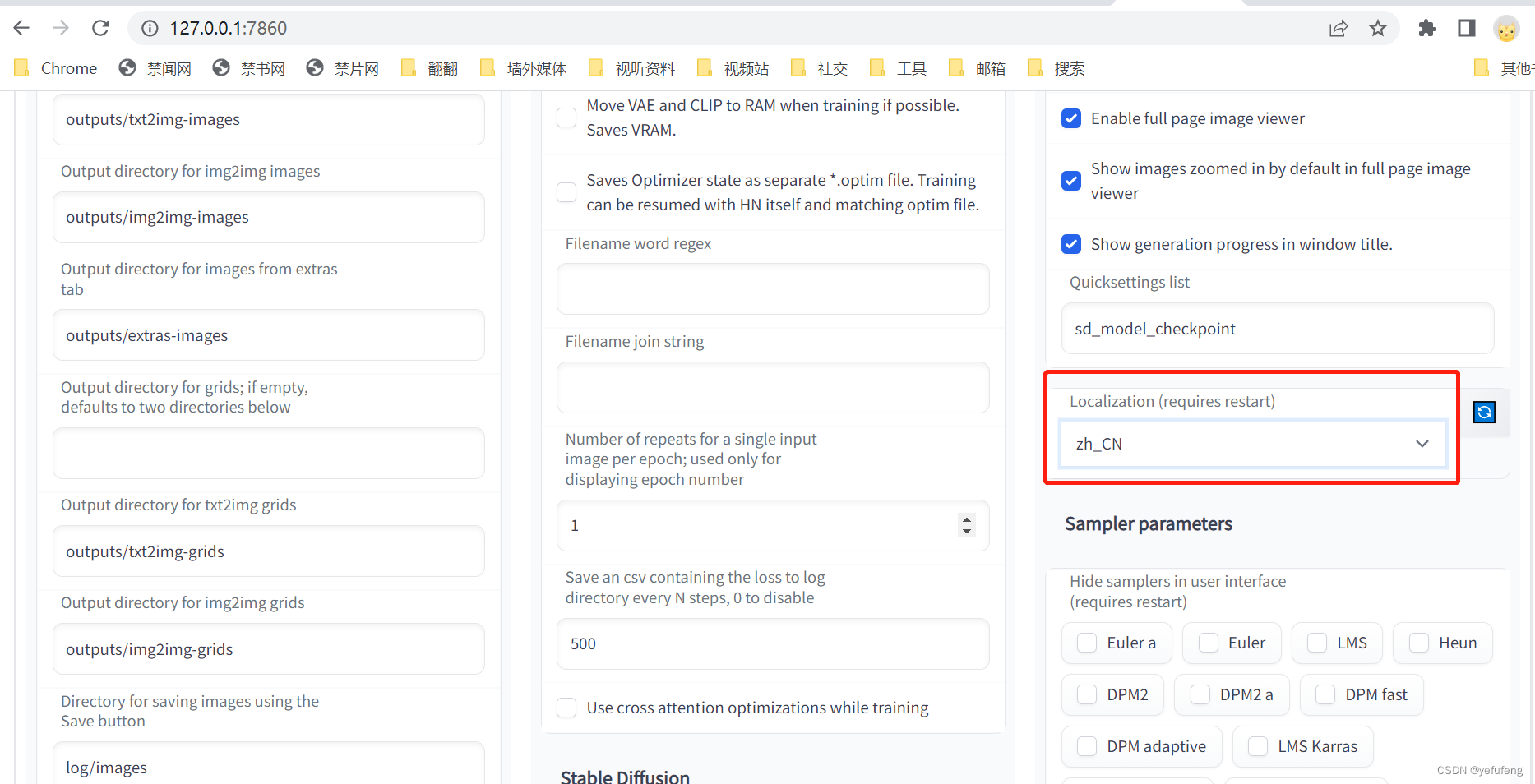Viewport: 1535px width, 784px height.
Task: Go back to the previous page
Action: click(x=22, y=28)
